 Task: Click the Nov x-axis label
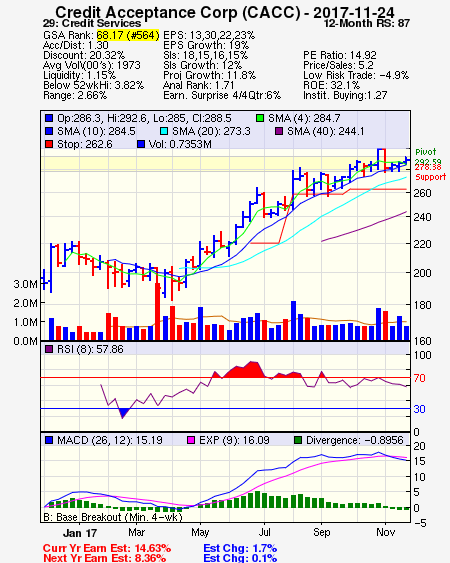click(x=385, y=532)
